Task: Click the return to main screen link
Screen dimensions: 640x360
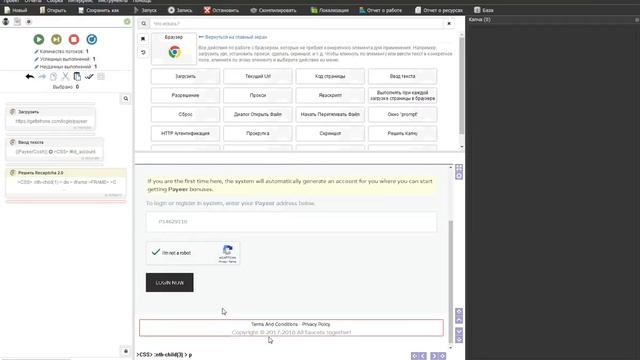Action: (x=233, y=37)
